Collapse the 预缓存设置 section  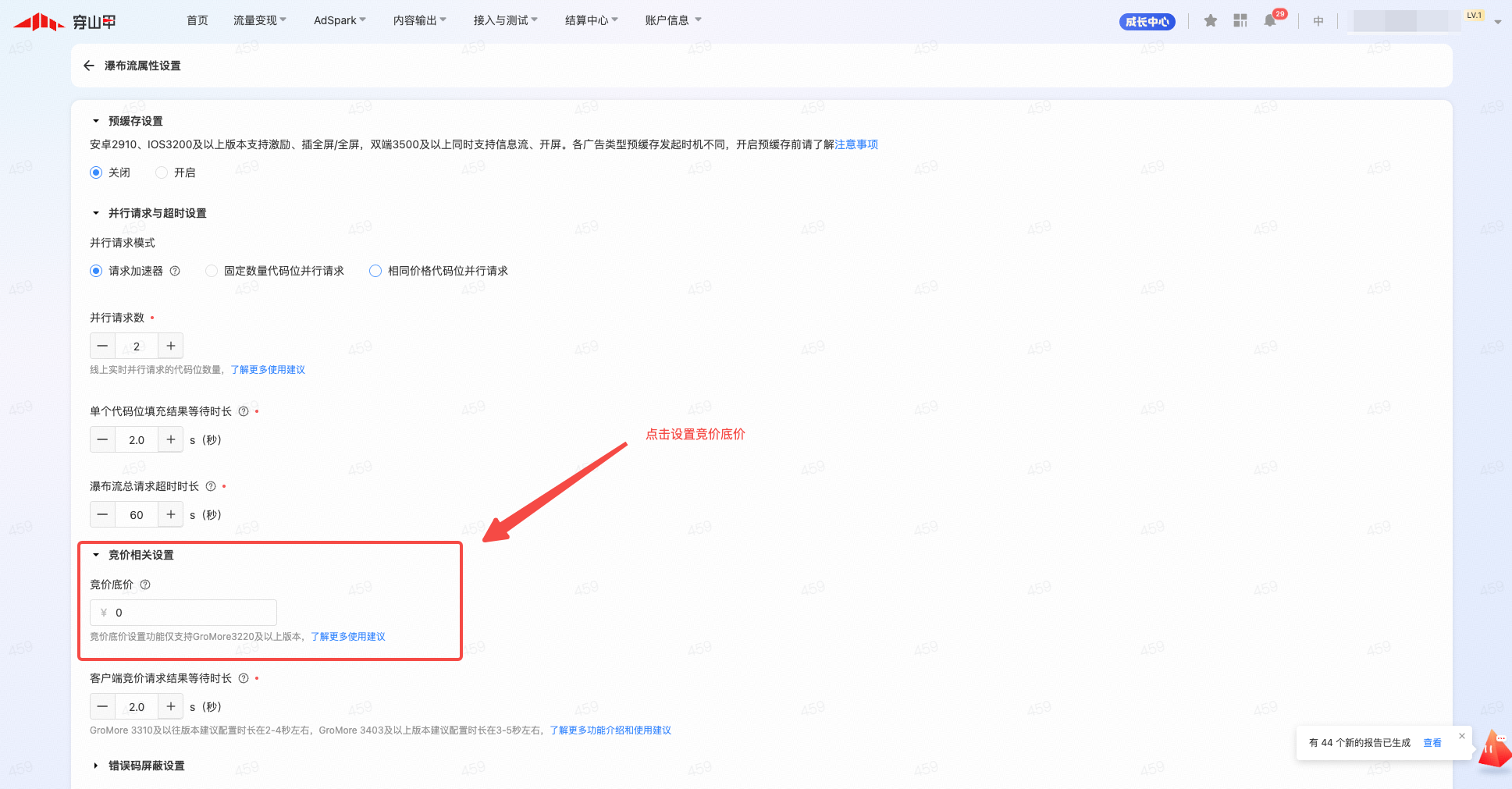96,121
